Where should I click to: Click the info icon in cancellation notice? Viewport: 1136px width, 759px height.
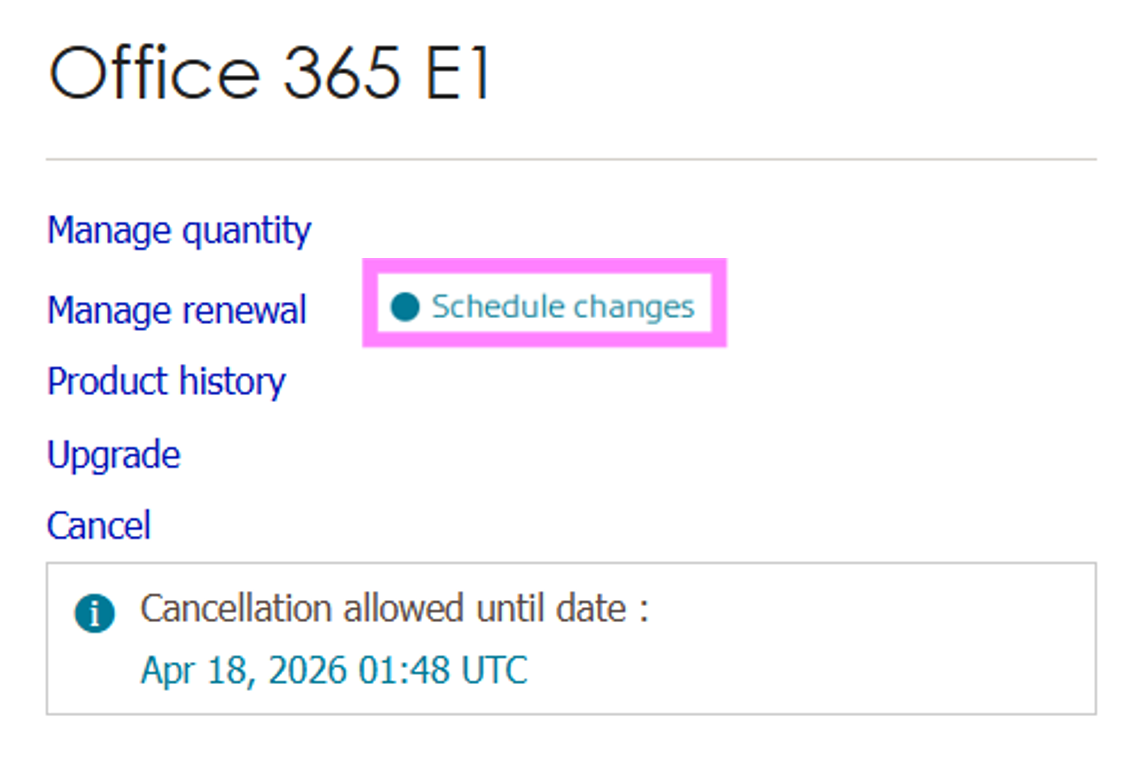[x=94, y=614]
